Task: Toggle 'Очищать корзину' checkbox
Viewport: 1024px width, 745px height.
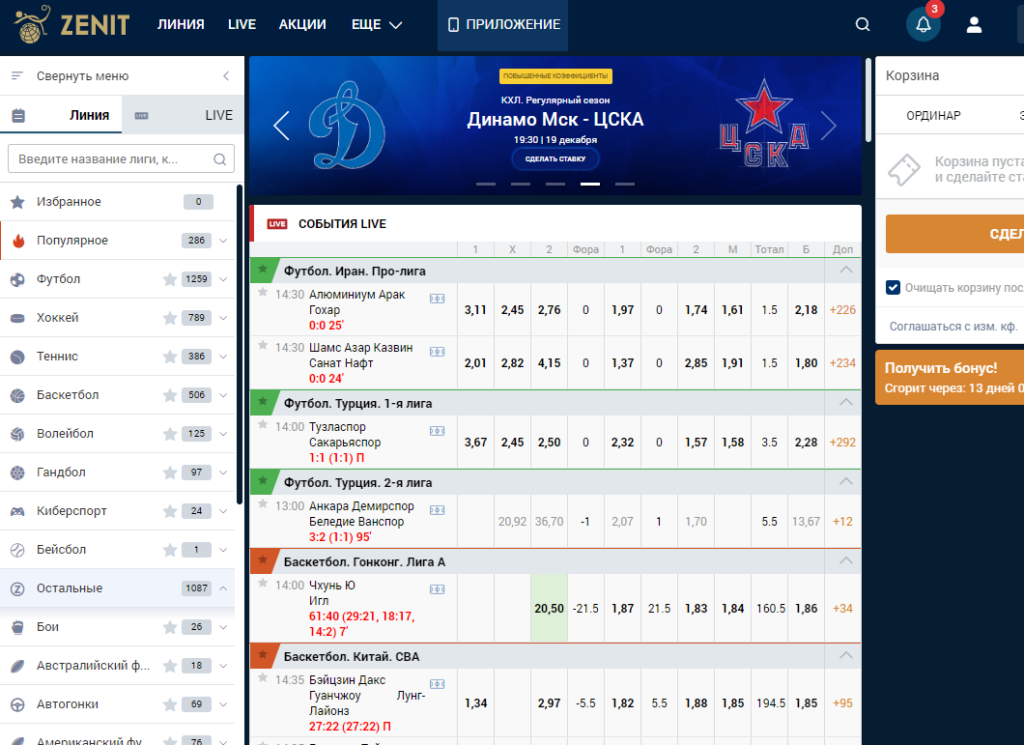Action: click(893, 287)
